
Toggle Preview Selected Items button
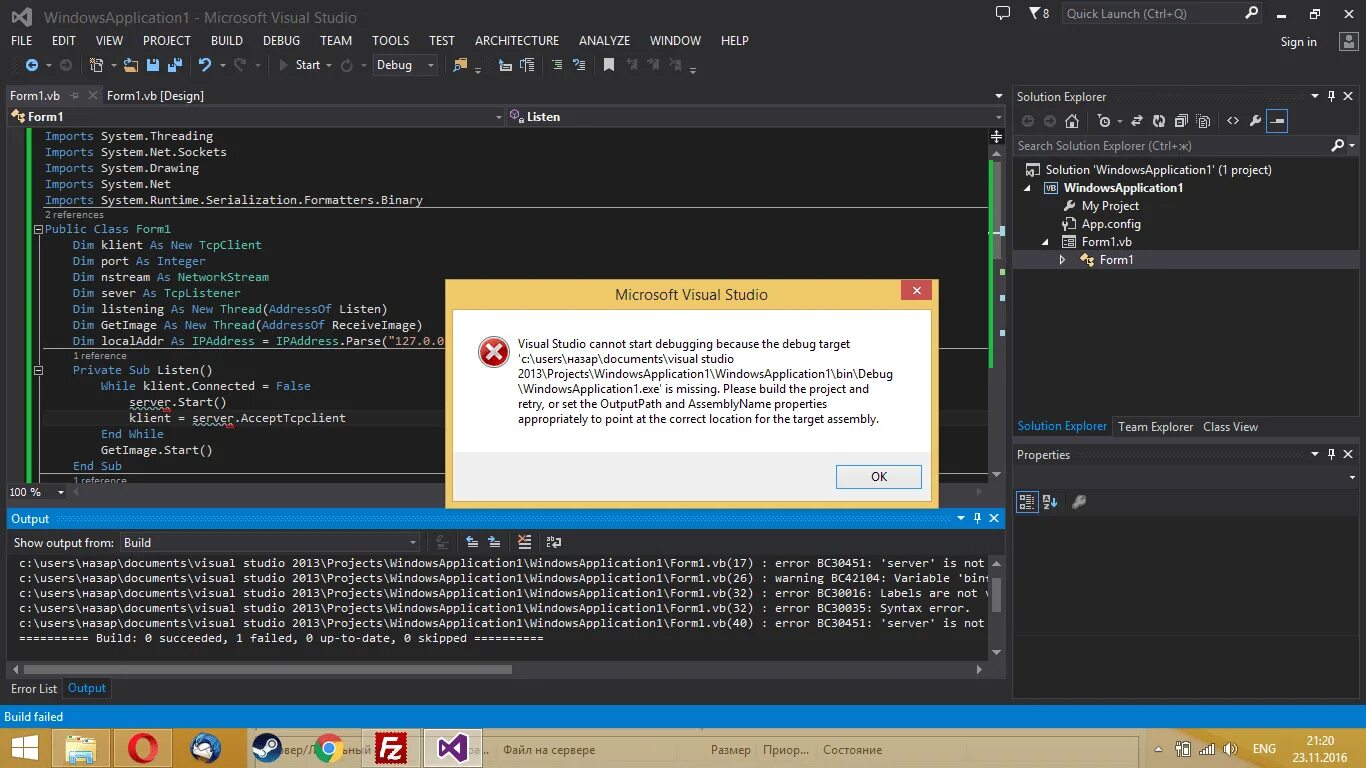(x=1277, y=121)
